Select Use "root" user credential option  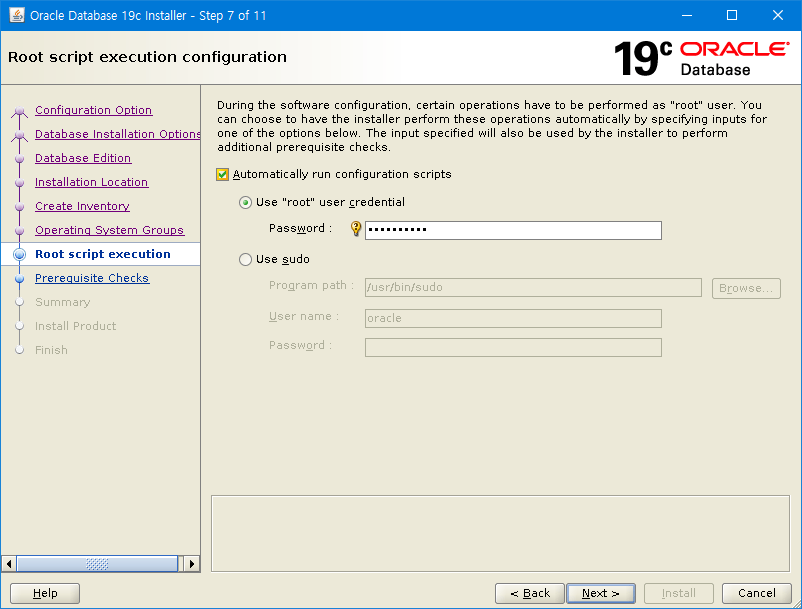[x=246, y=203]
